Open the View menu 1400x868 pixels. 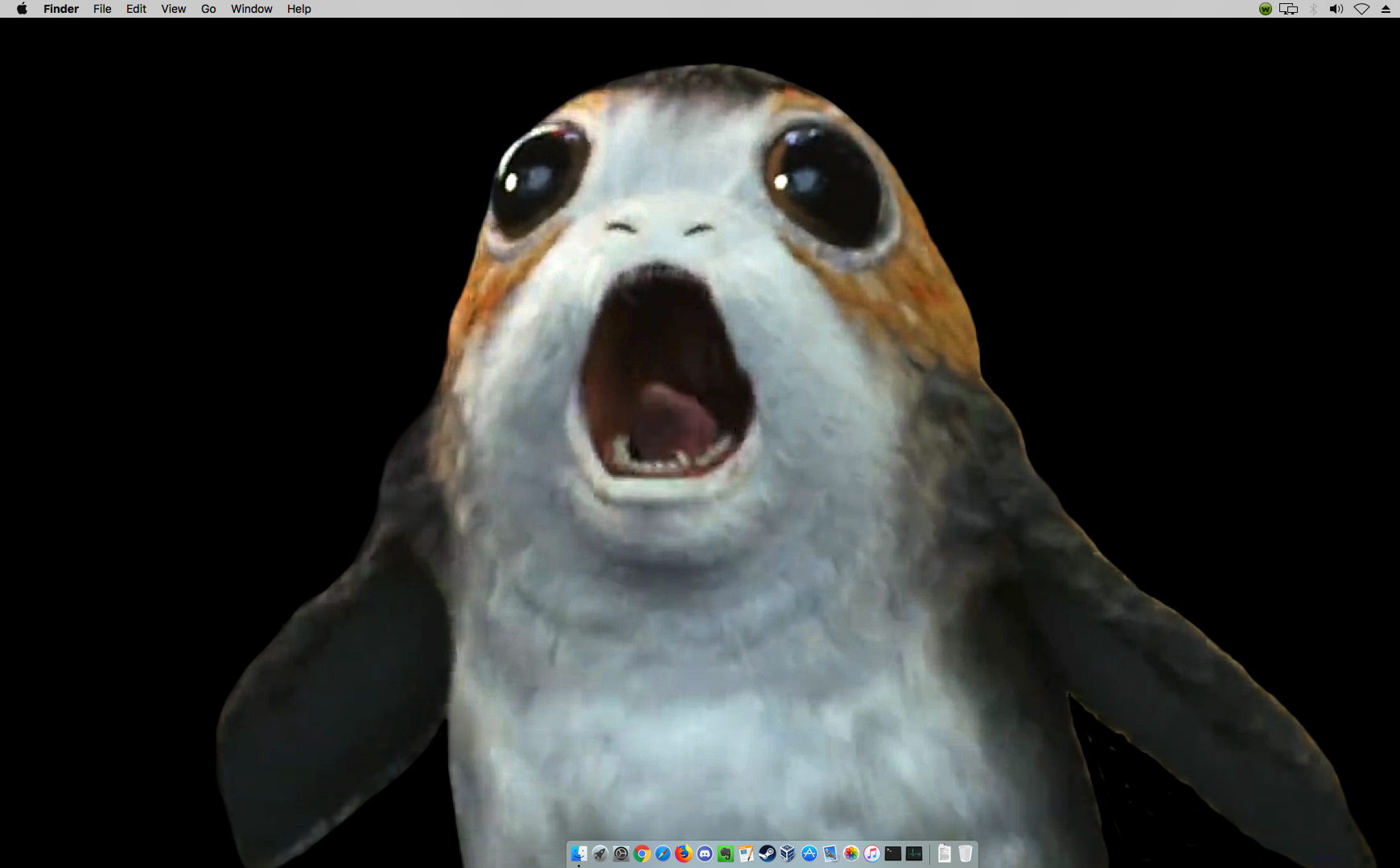[174, 9]
